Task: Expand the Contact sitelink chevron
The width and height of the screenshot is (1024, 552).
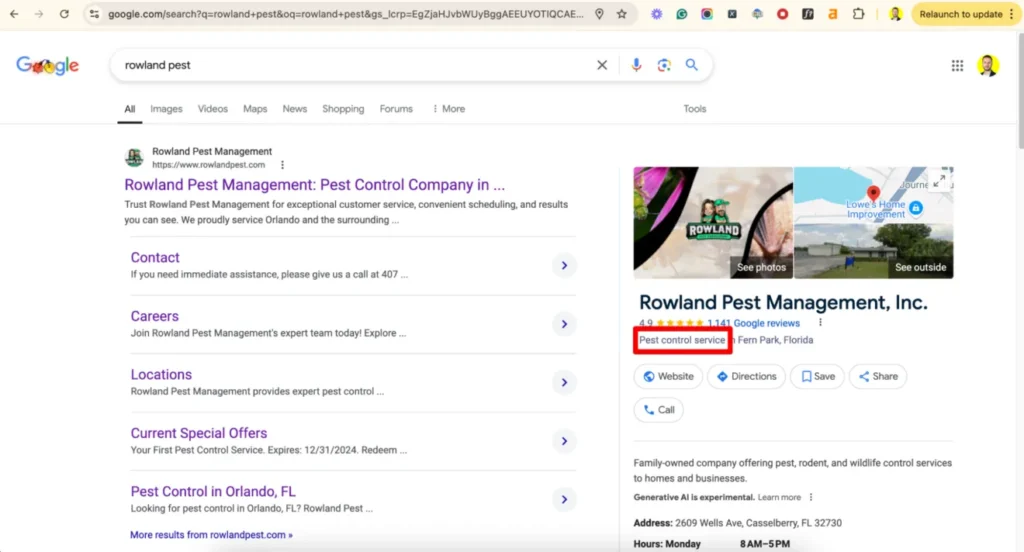Action: 564,266
